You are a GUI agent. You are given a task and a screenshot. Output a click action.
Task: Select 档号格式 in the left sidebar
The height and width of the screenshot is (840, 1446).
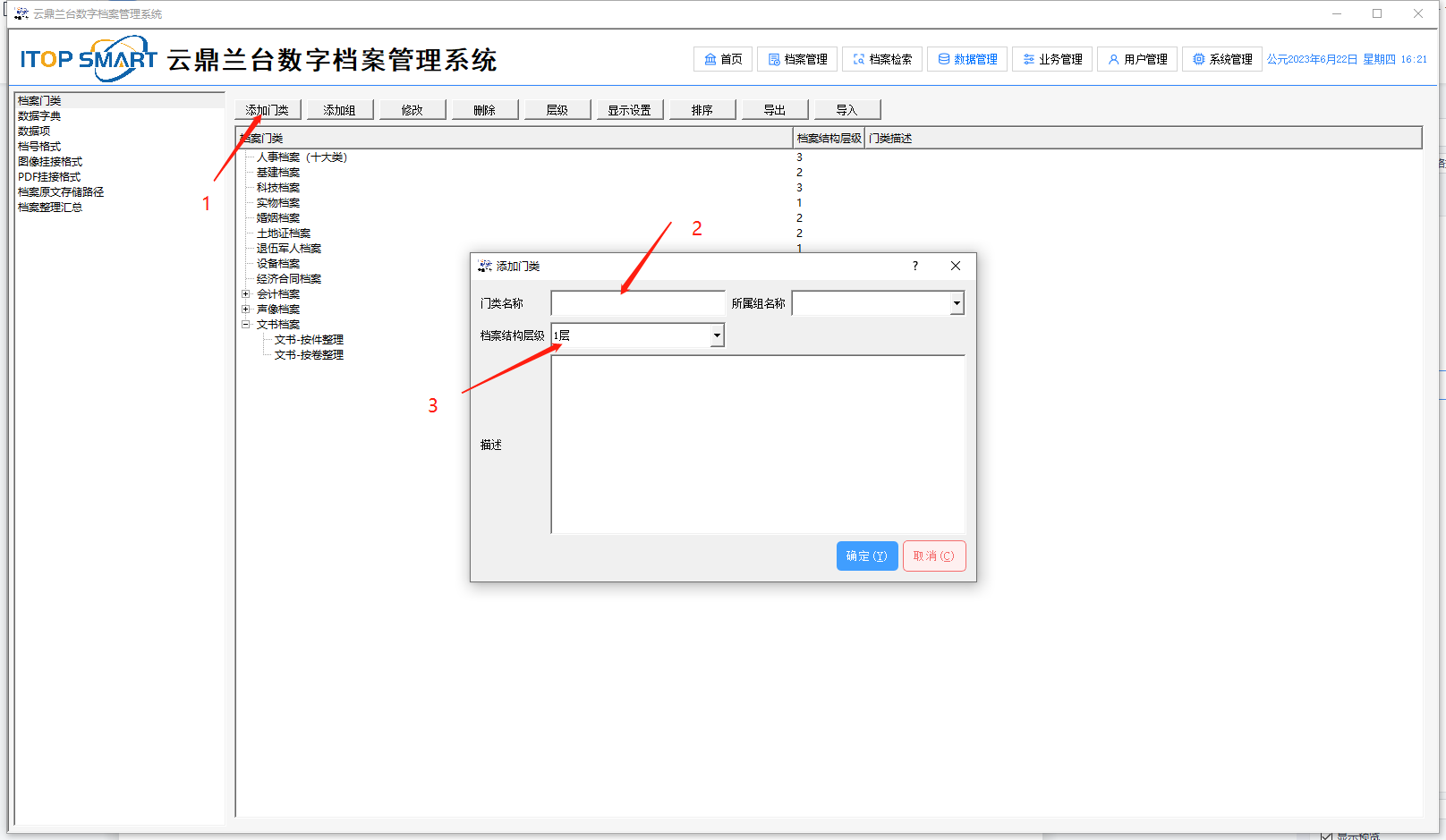click(39, 146)
